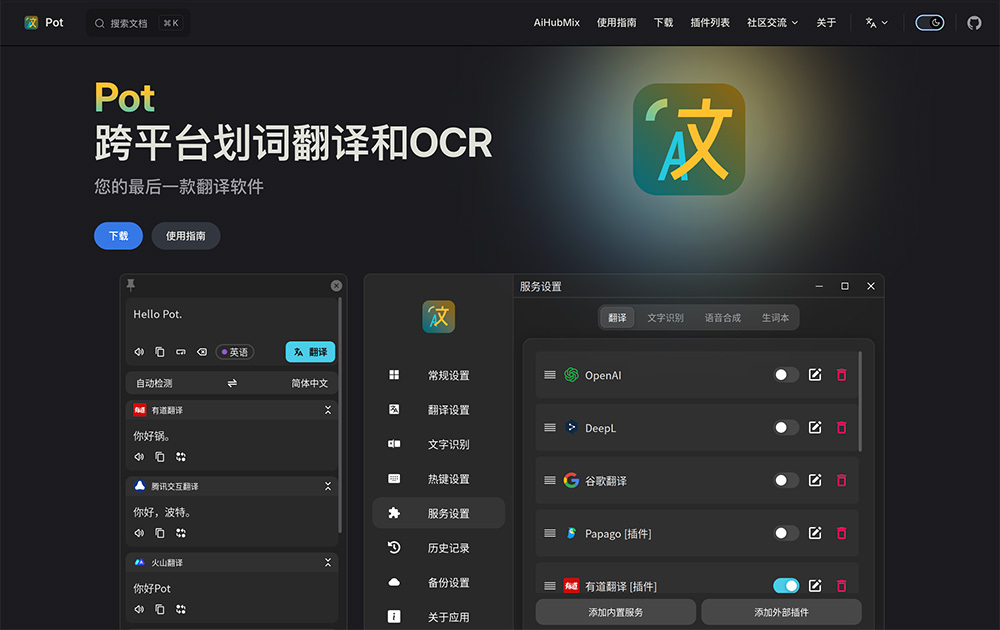Retranslate the 你好锅 result

[x=181, y=457]
